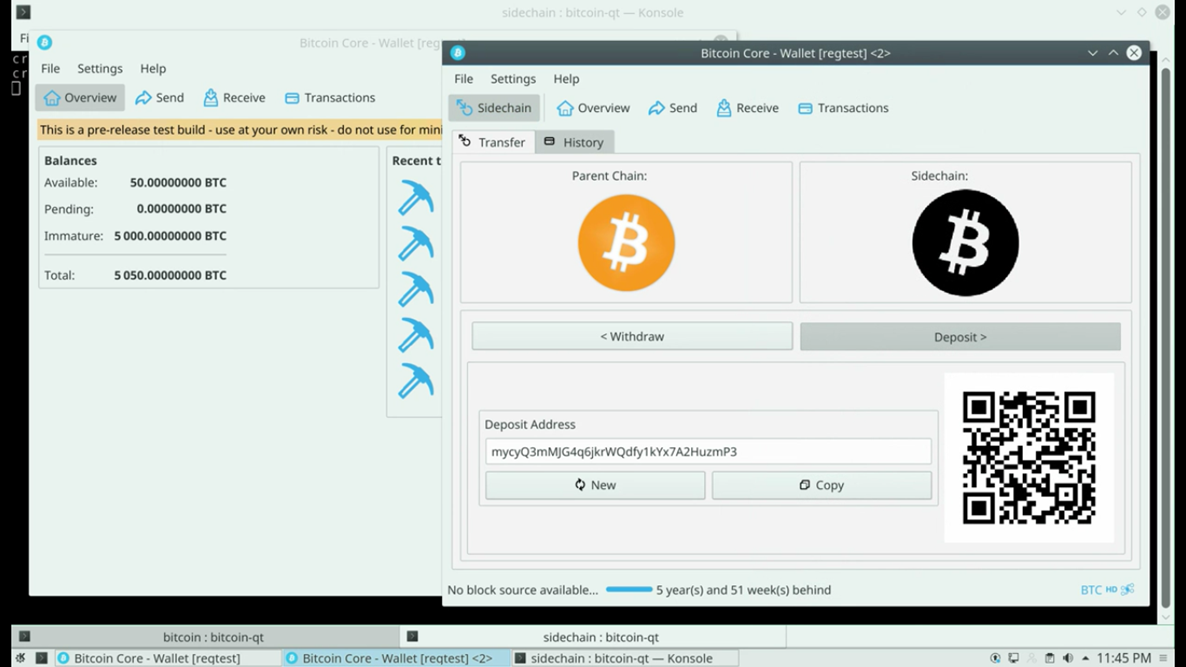
Task: Click the Total balance '5 050.00000000 BTC'
Action: click(x=170, y=275)
